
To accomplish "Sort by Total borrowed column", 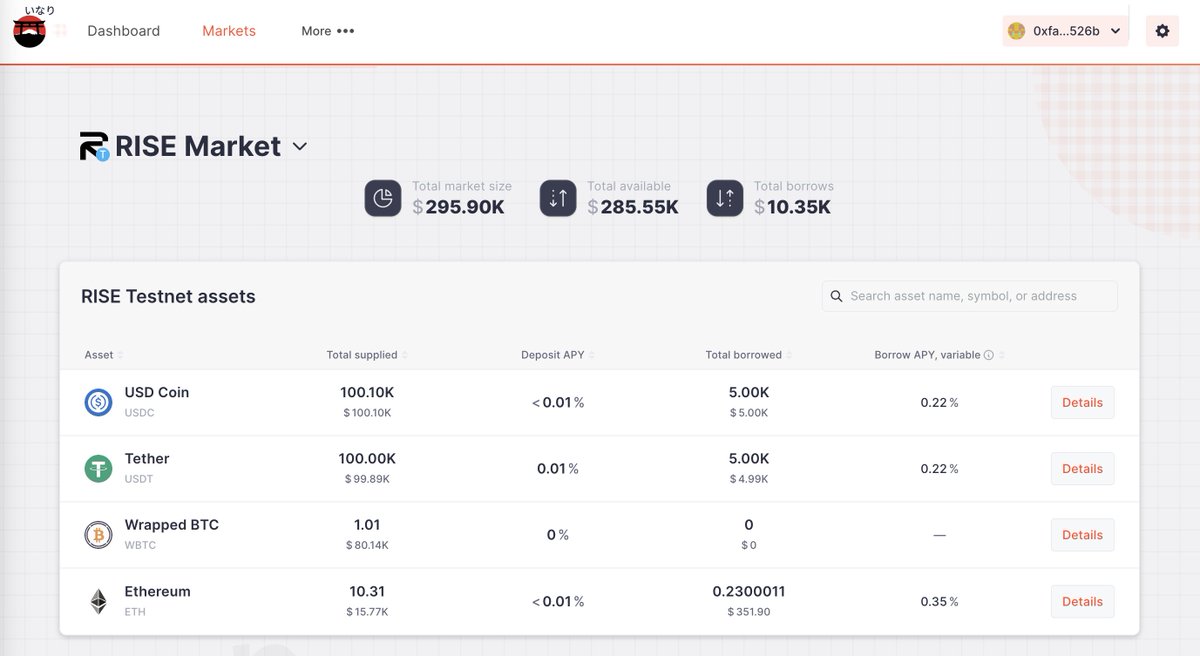I will click(749, 355).
